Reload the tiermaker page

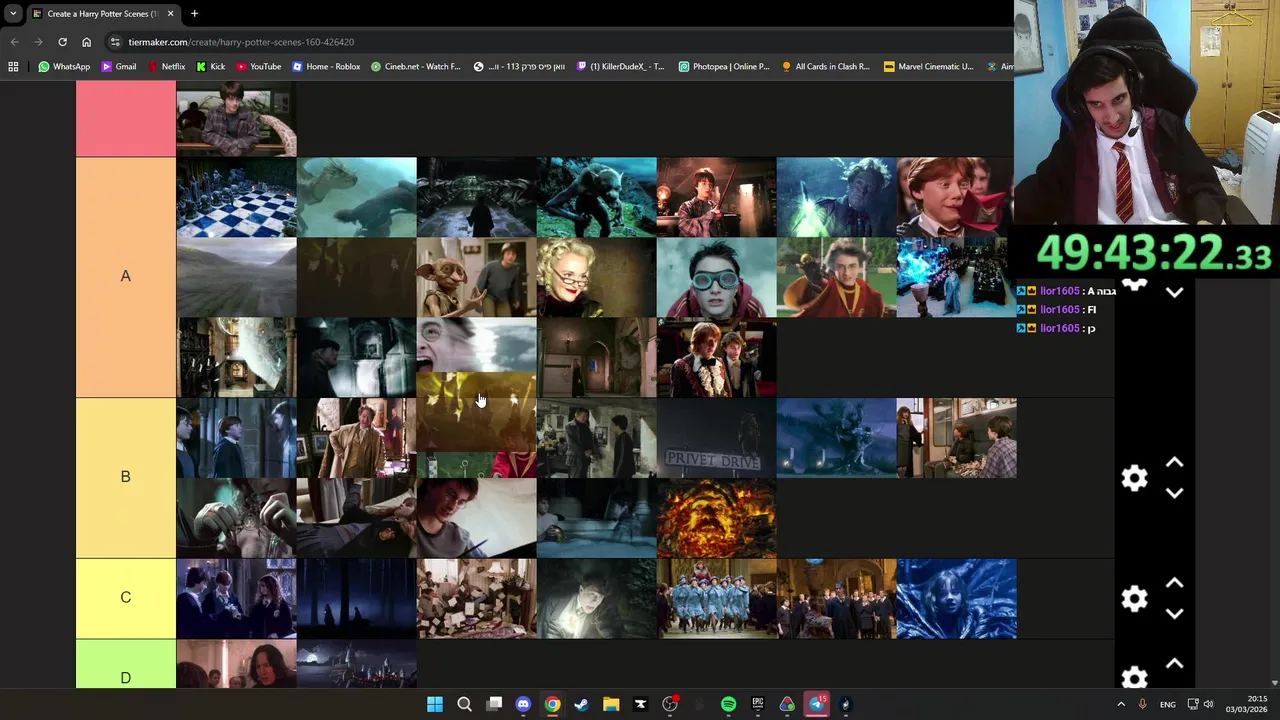[62, 42]
